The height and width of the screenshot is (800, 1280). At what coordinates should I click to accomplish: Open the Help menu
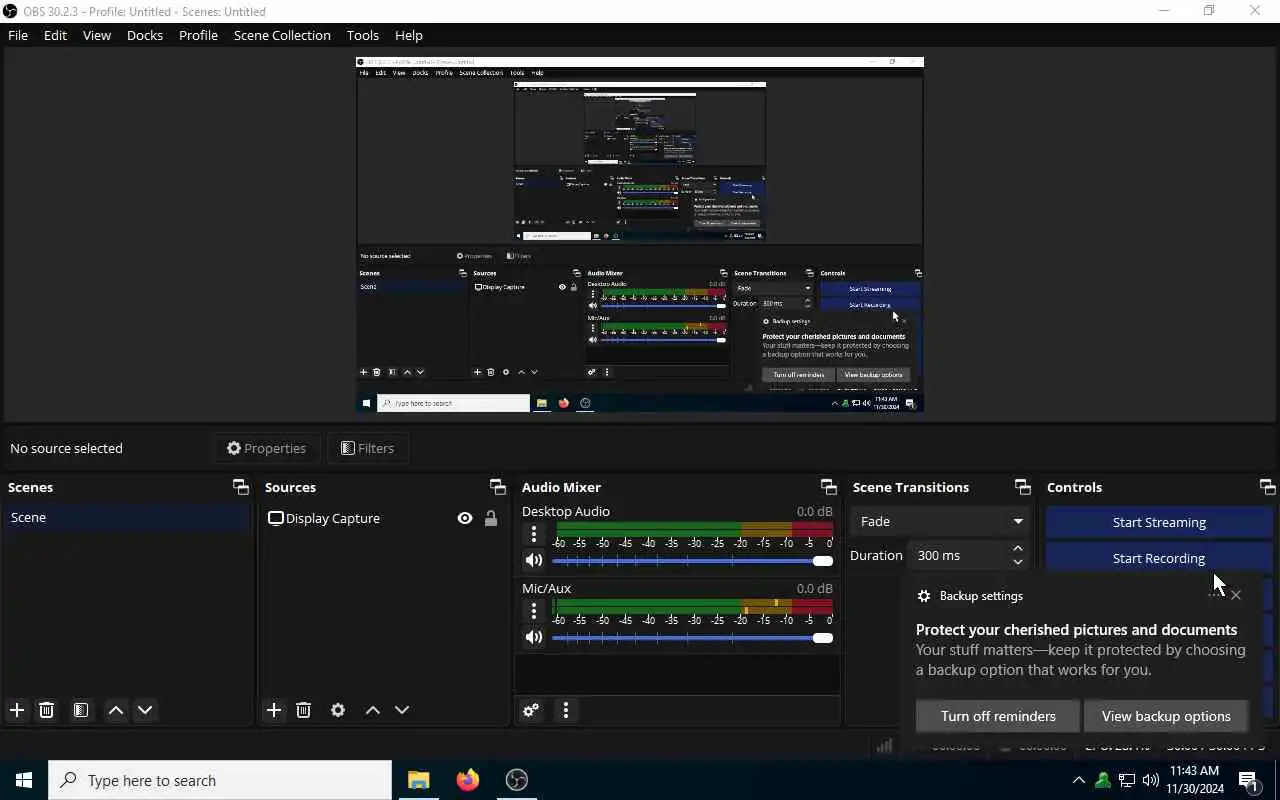tap(409, 35)
